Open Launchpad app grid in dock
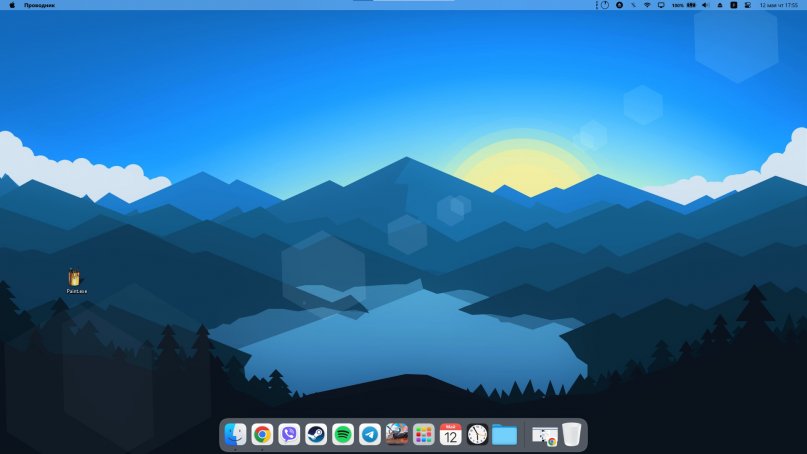Image resolution: width=807 pixels, height=454 pixels. click(x=424, y=434)
